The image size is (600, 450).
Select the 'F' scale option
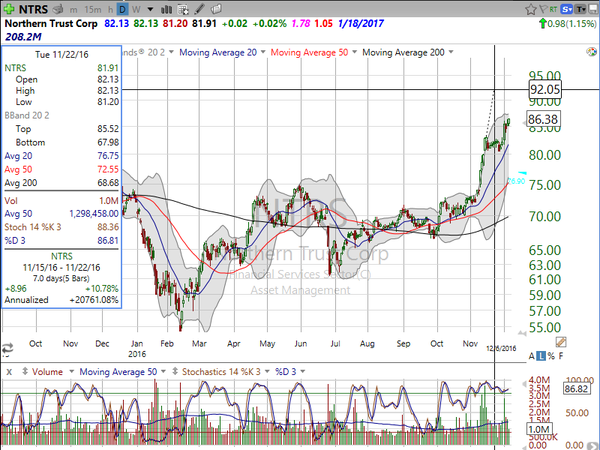click(x=561, y=356)
